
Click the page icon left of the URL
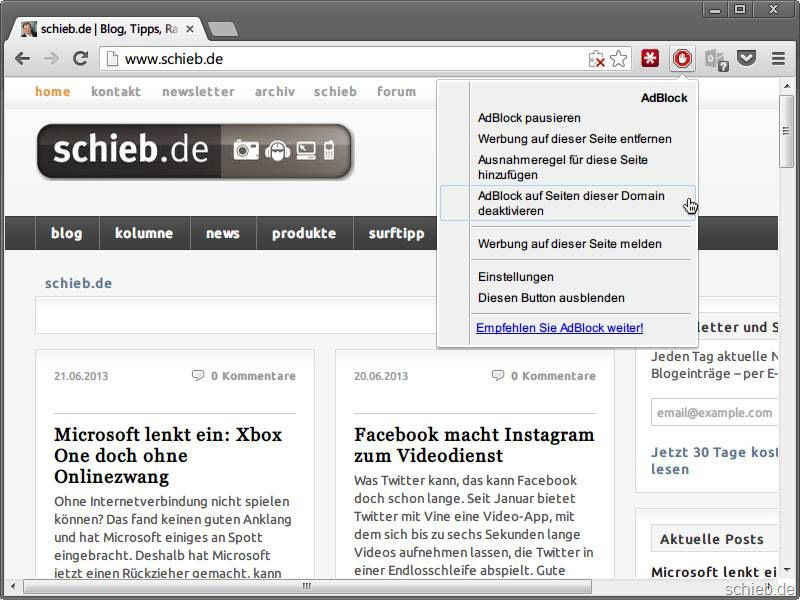pos(111,59)
